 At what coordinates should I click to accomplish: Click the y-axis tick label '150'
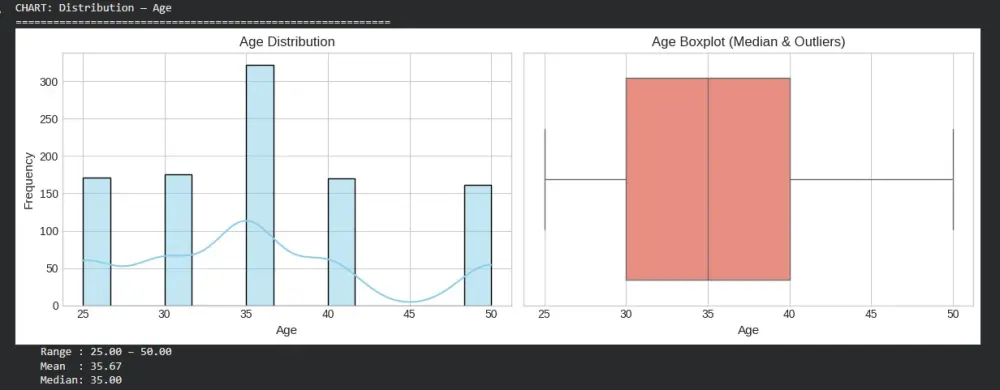click(49, 194)
